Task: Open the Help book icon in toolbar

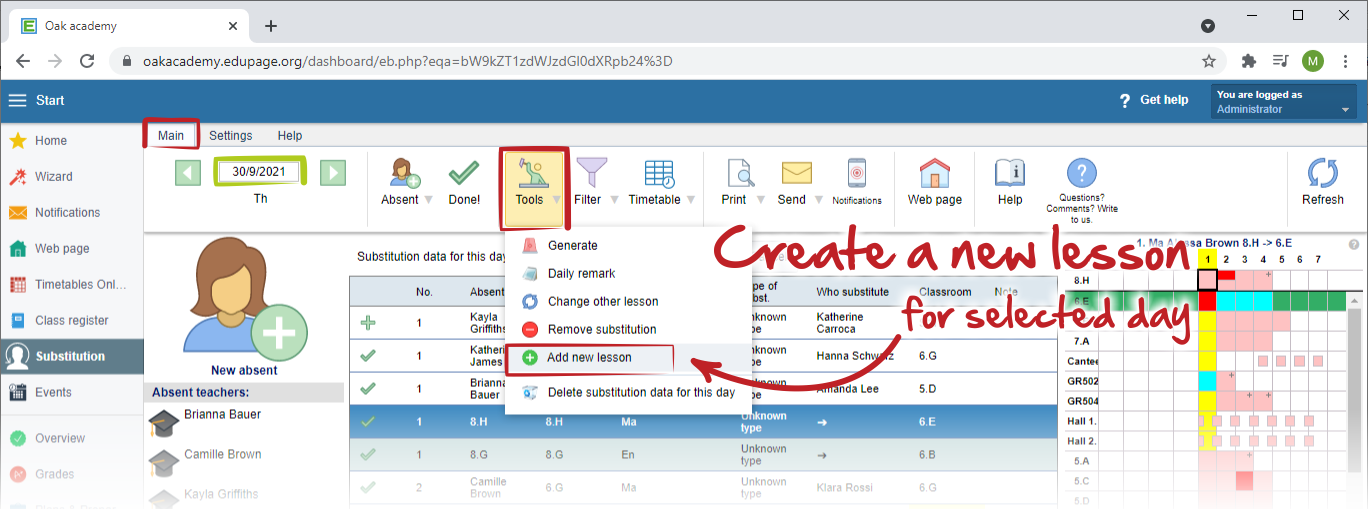Action: pos(1010,174)
